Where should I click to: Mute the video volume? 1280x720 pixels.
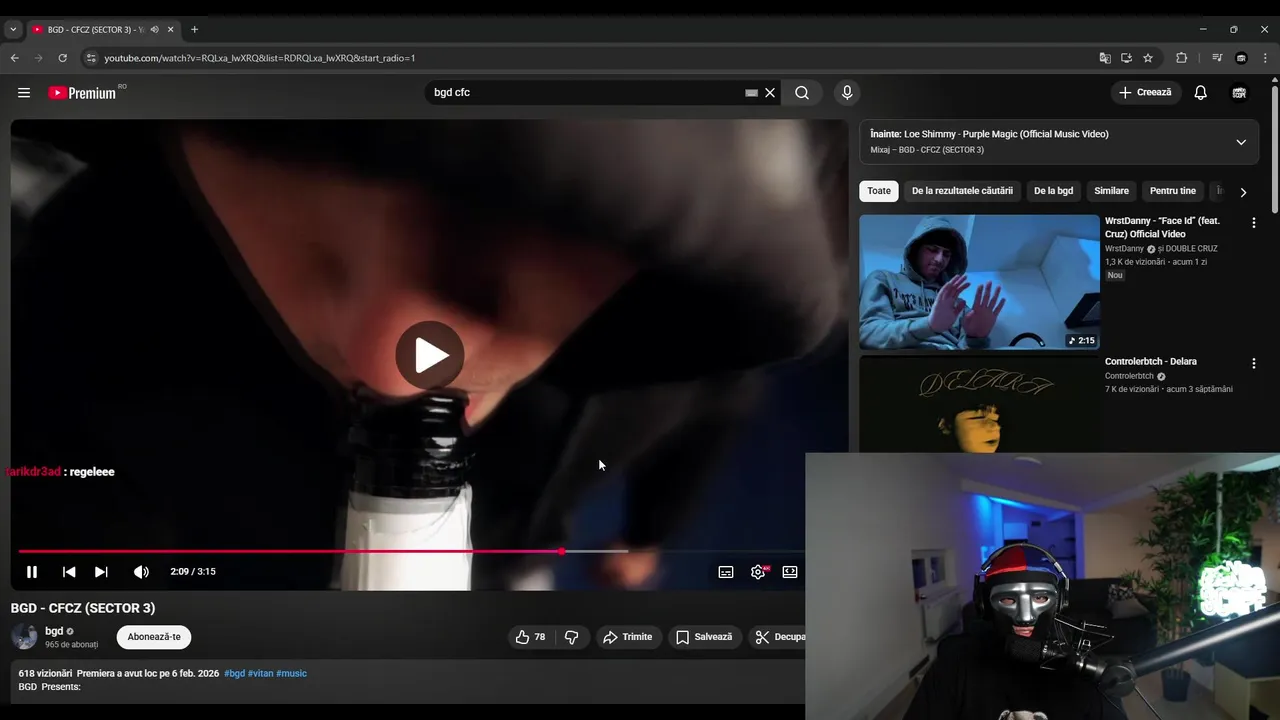point(141,572)
